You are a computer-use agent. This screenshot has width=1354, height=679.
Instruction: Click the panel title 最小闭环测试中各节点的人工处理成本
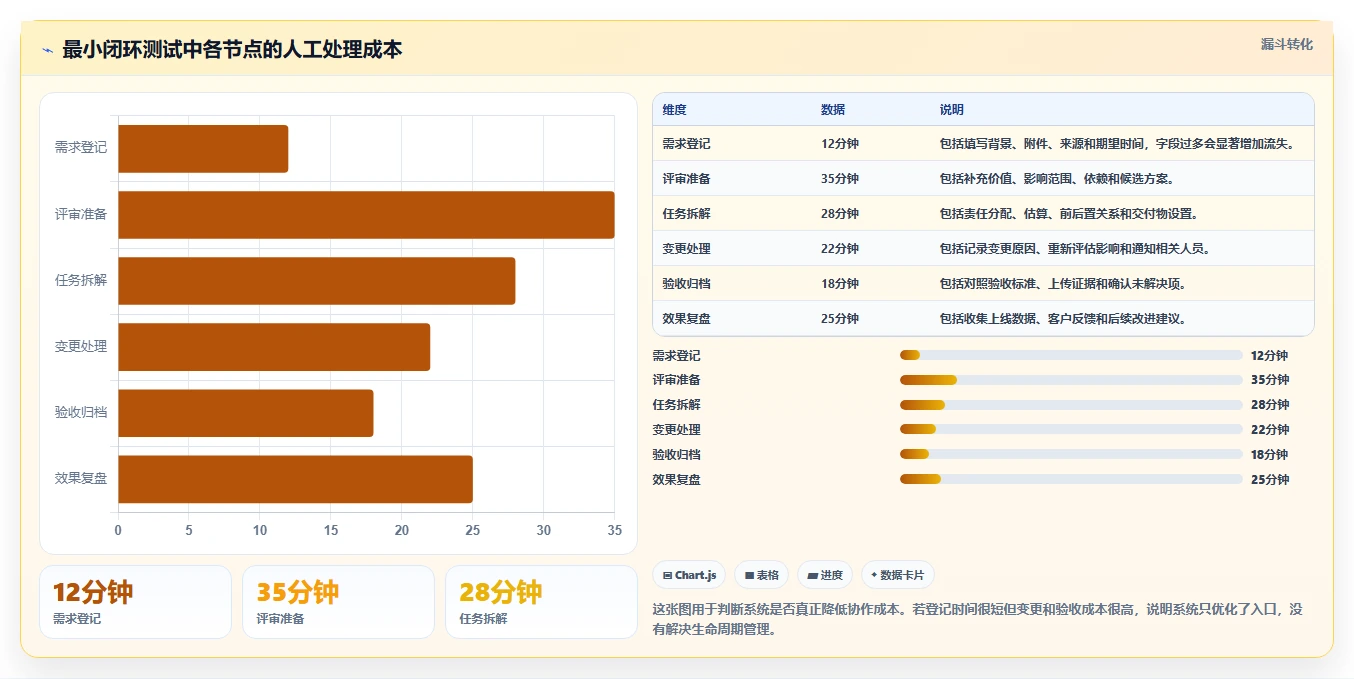(232, 49)
